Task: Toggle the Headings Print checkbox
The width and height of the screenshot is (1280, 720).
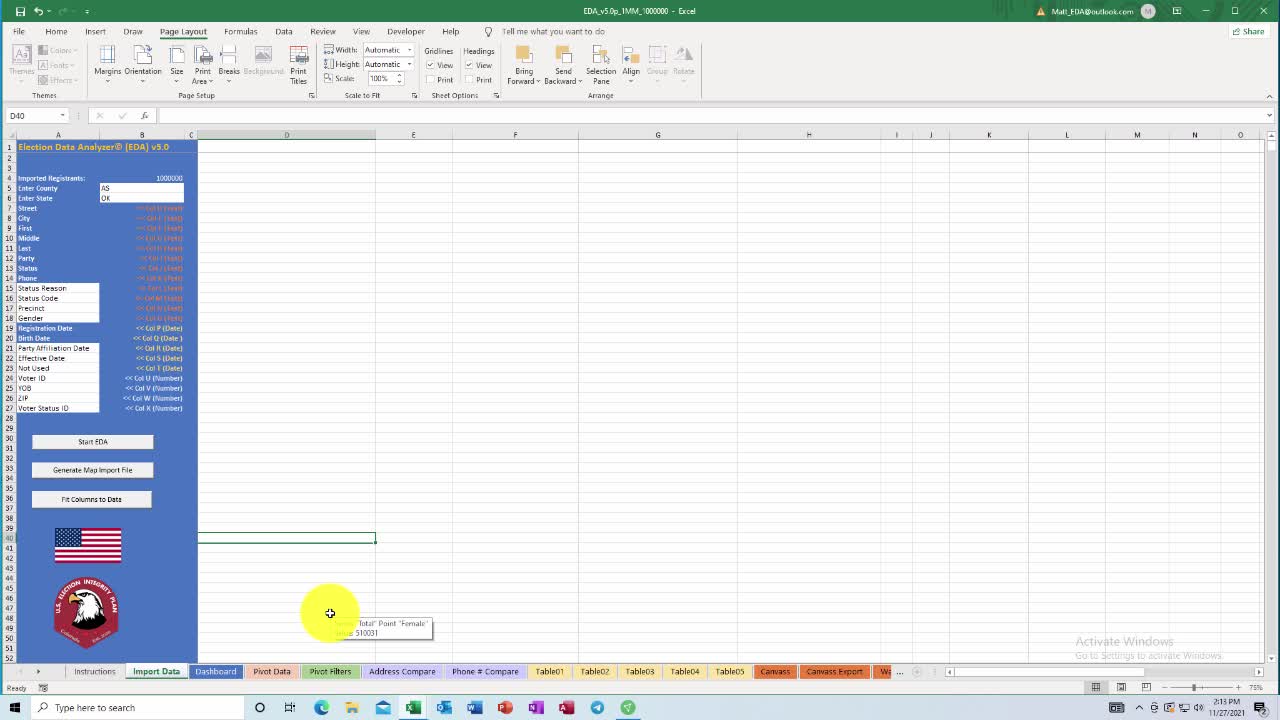Action: coord(469,80)
